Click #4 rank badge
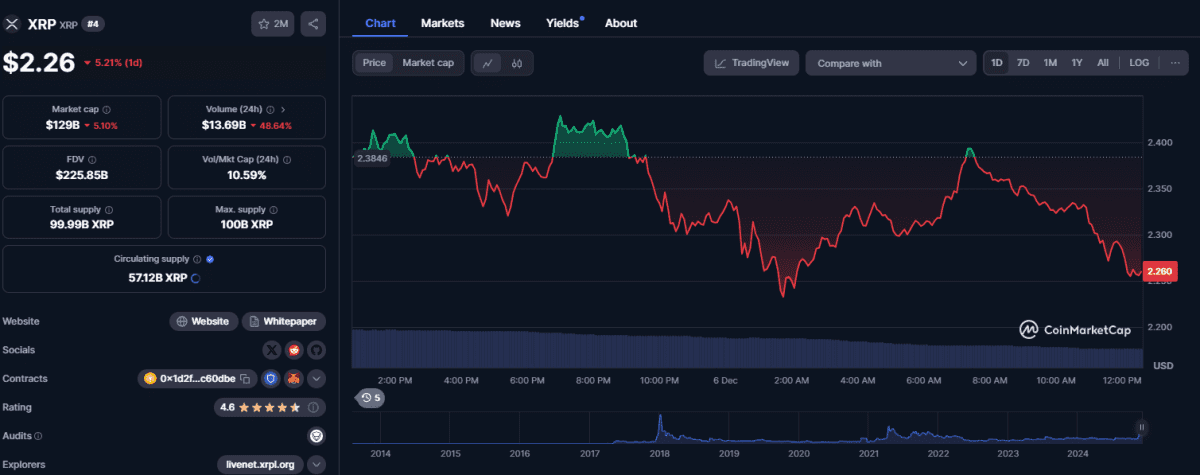This screenshot has width=1200, height=475. 92,23
